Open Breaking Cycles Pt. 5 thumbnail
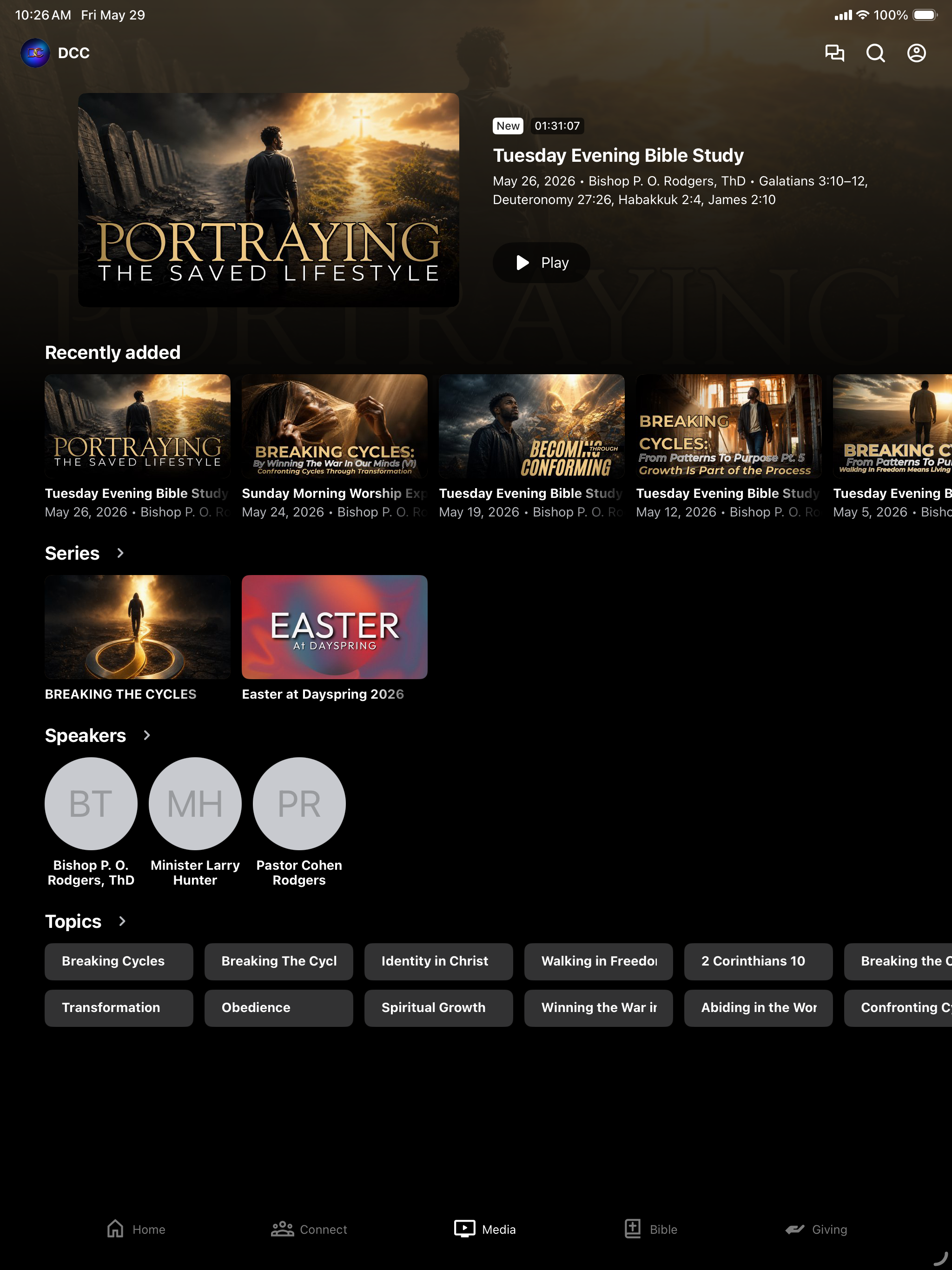Screen dimensions: 952x1270 click(x=728, y=426)
